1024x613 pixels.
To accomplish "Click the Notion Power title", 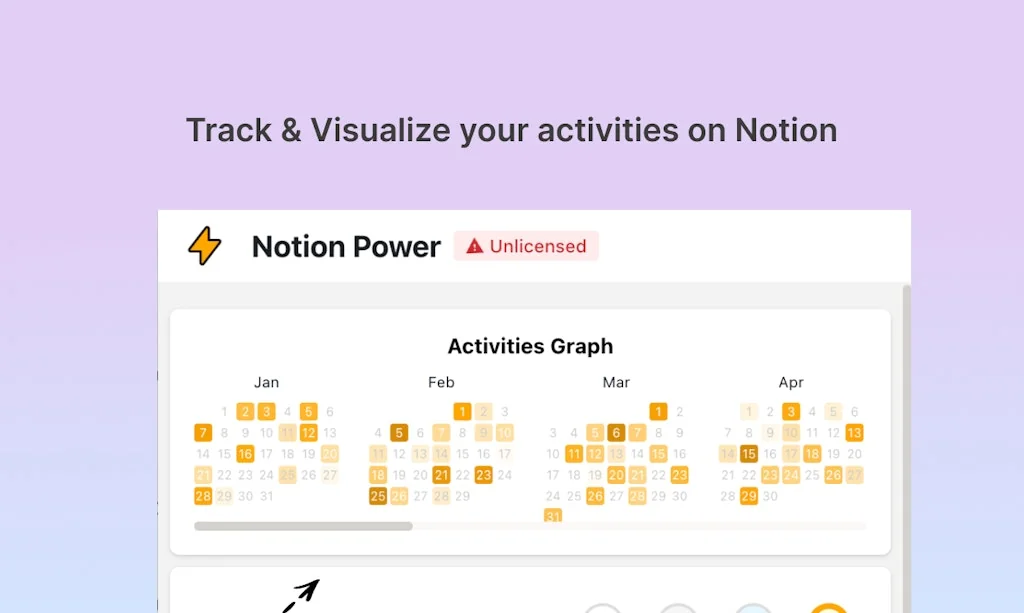I will coord(346,246).
